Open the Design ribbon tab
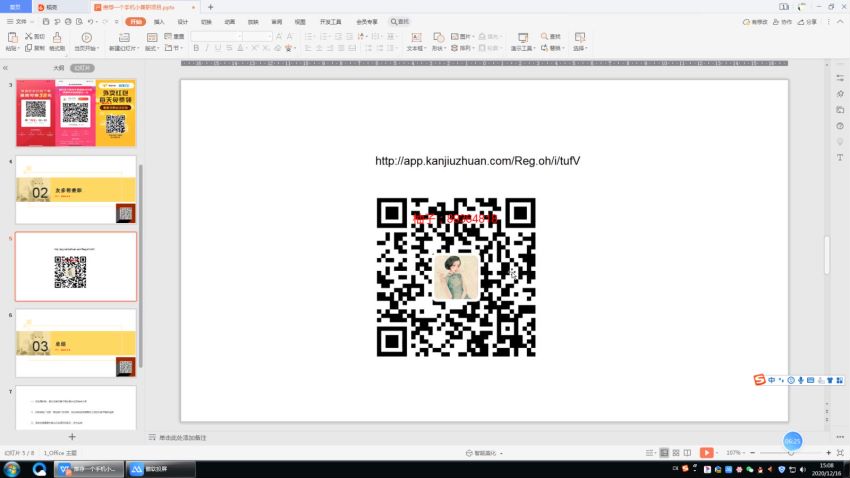The width and height of the screenshot is (850, 478). [183, 22]
